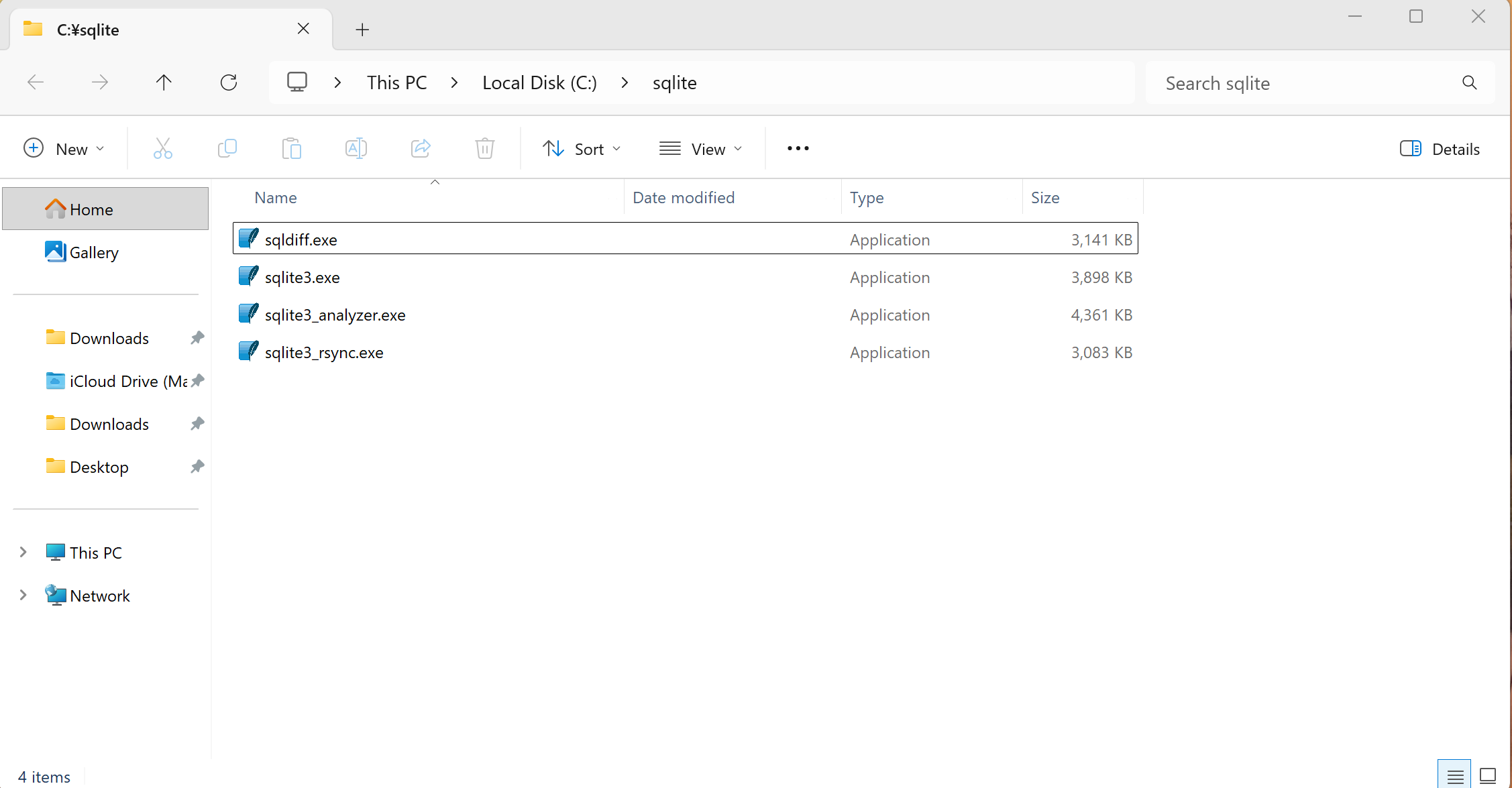Navigate to Local Disk (C:) breadcrumb
The width and height of the screenshot is (1512, 788).
[x=539, y=82]
